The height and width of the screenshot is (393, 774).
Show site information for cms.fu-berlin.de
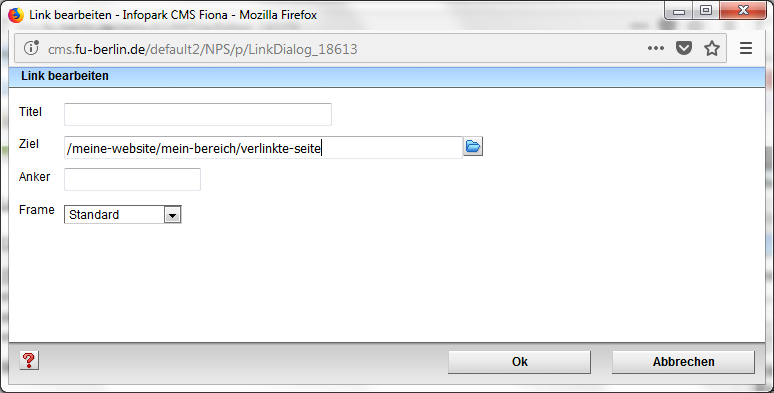point(31,48)
